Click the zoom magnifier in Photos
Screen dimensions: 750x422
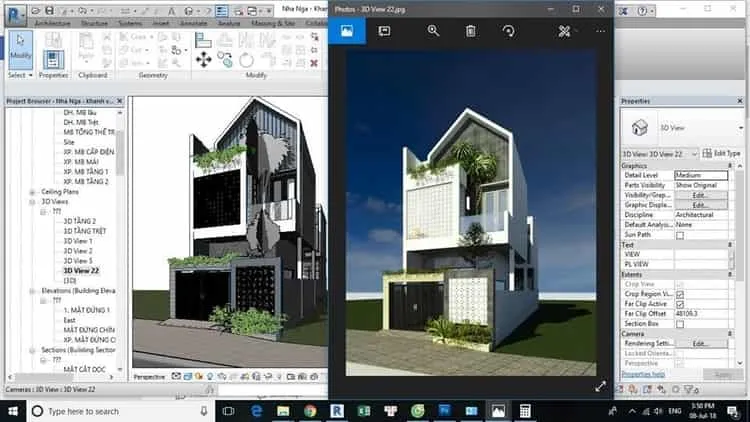click(x=433, y=31)
